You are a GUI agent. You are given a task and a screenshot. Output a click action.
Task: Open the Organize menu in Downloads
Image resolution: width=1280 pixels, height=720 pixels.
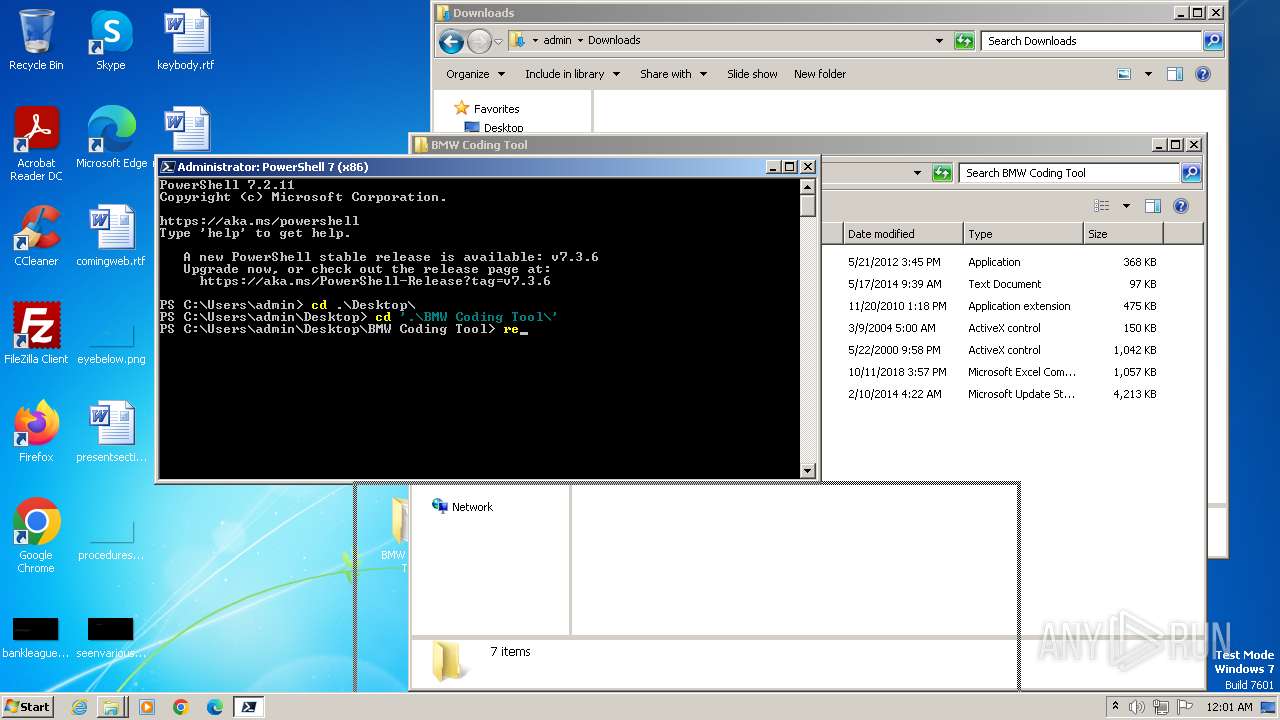[474, 74]
